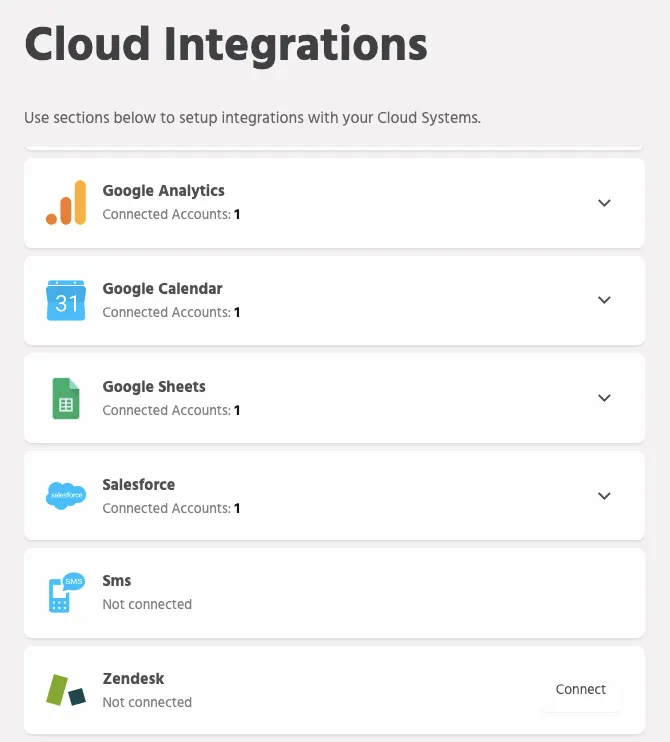Click the Google Calendar 31 icon
Screen dimensions: 670x742
point(66,300)
